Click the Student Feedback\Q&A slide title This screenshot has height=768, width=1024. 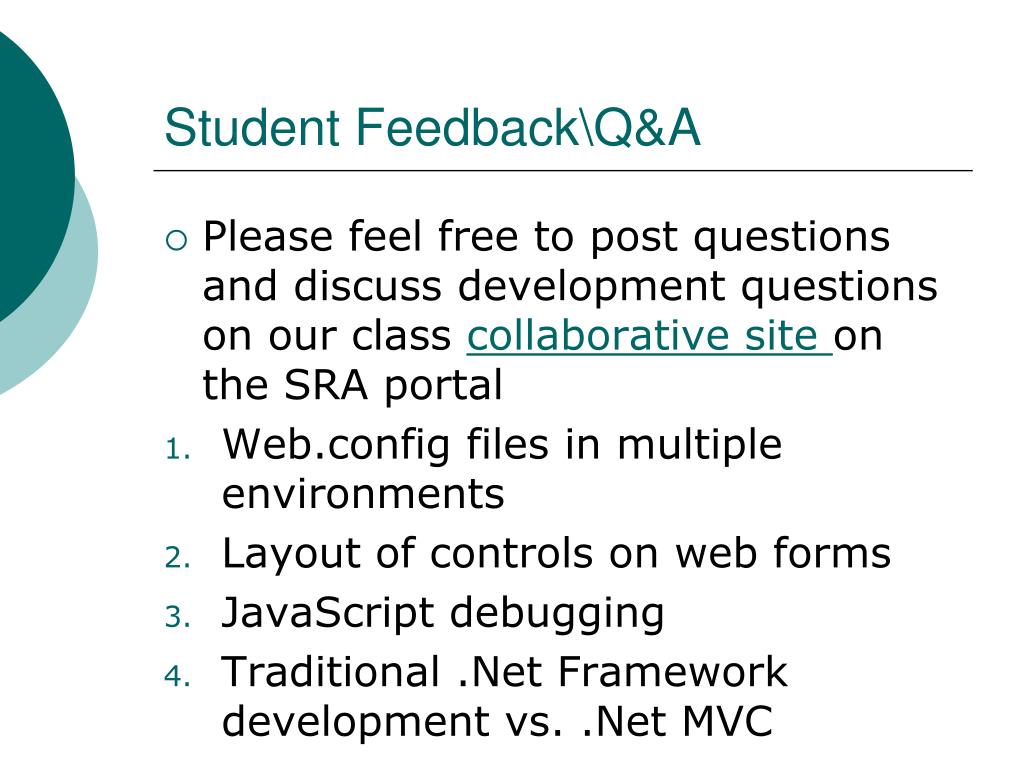click(x=432, y=127)
